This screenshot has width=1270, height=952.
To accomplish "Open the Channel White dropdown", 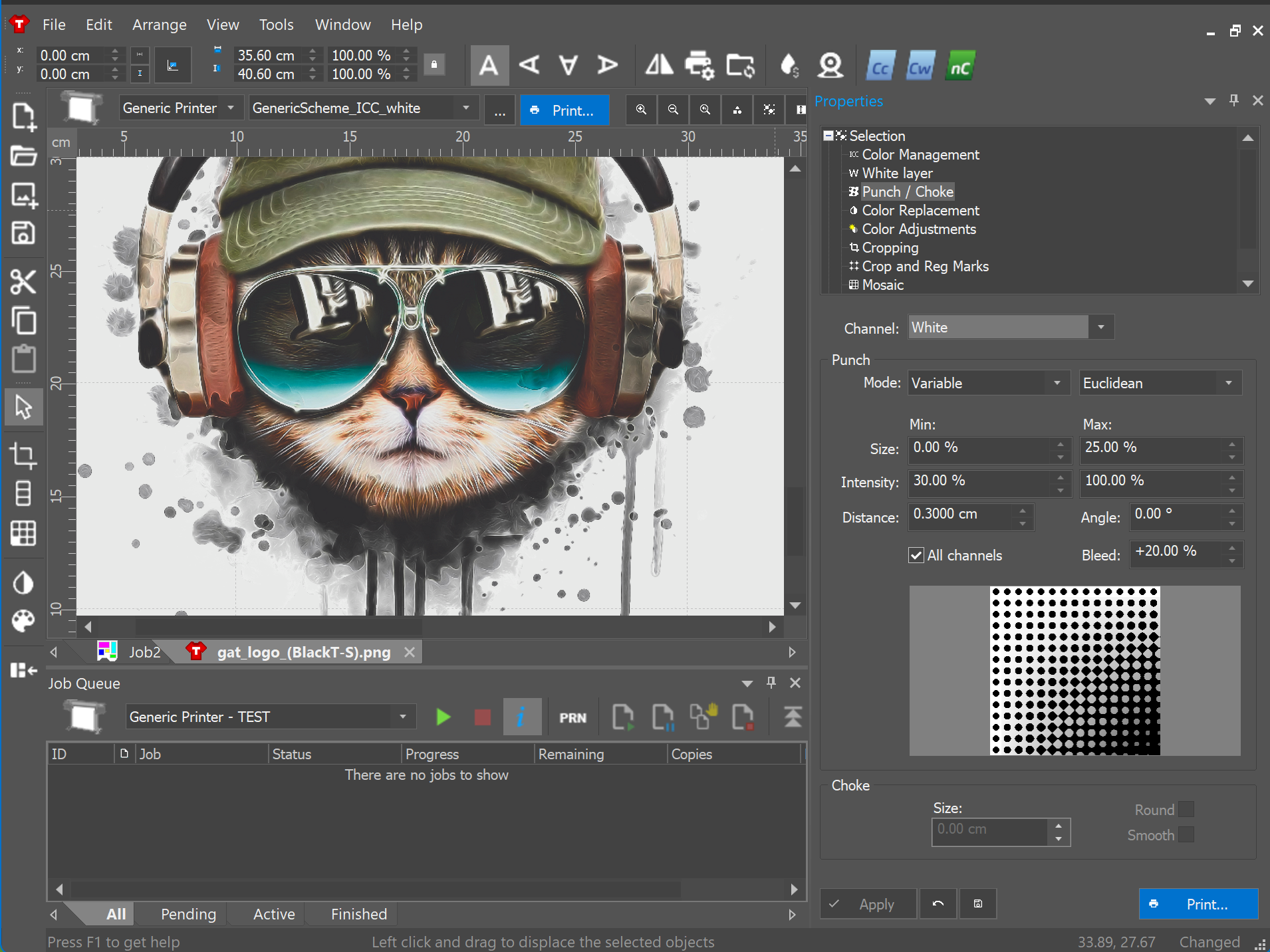I will (1011, 327).
